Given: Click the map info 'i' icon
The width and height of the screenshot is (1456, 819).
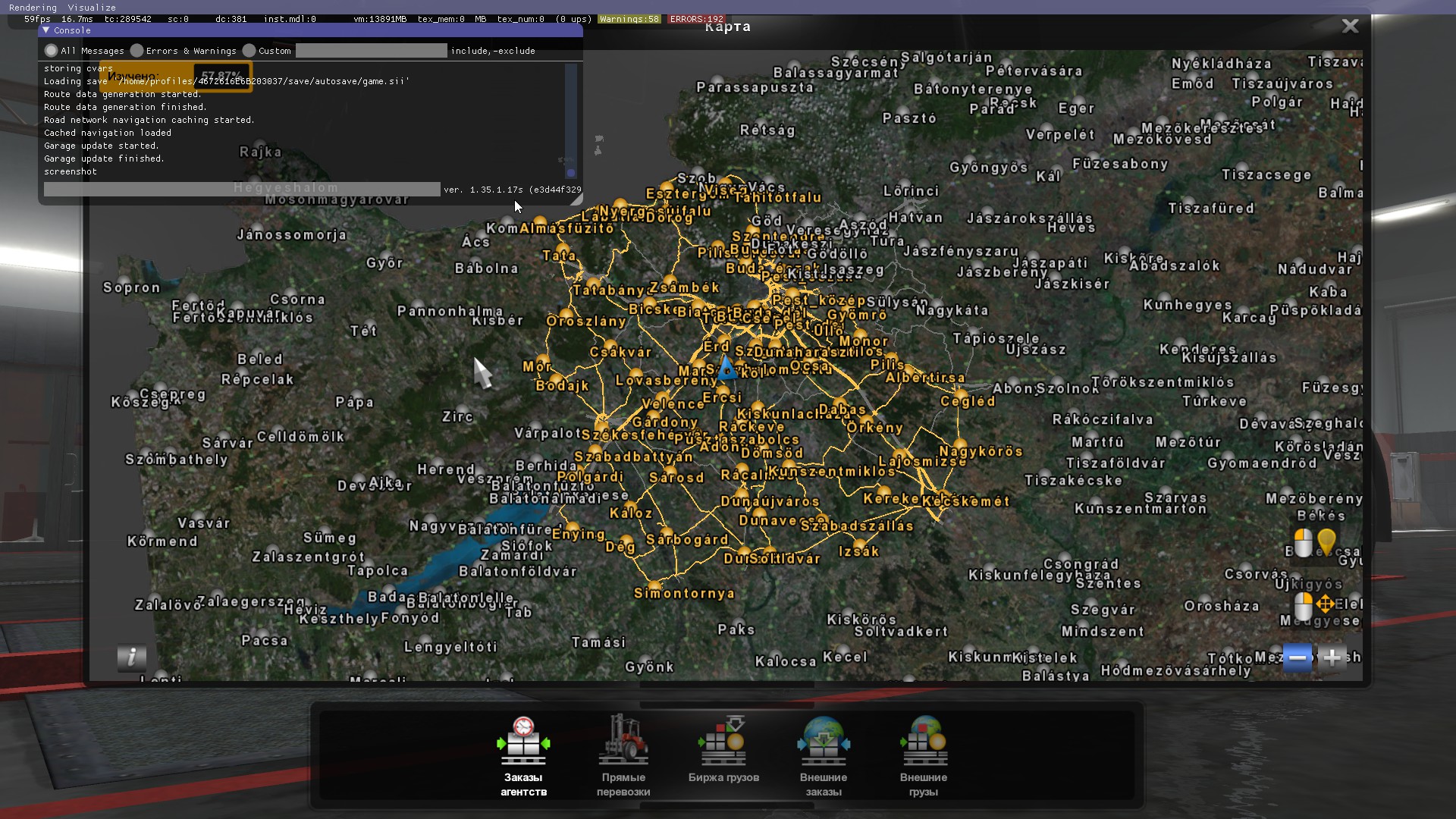Looking at the screenshot, I should [132, 657].
